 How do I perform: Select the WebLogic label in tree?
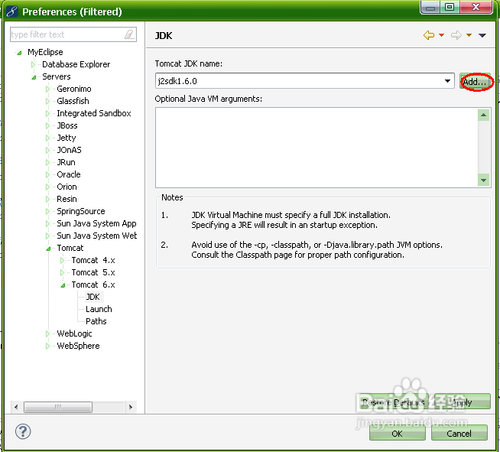[x=74, y=334]
